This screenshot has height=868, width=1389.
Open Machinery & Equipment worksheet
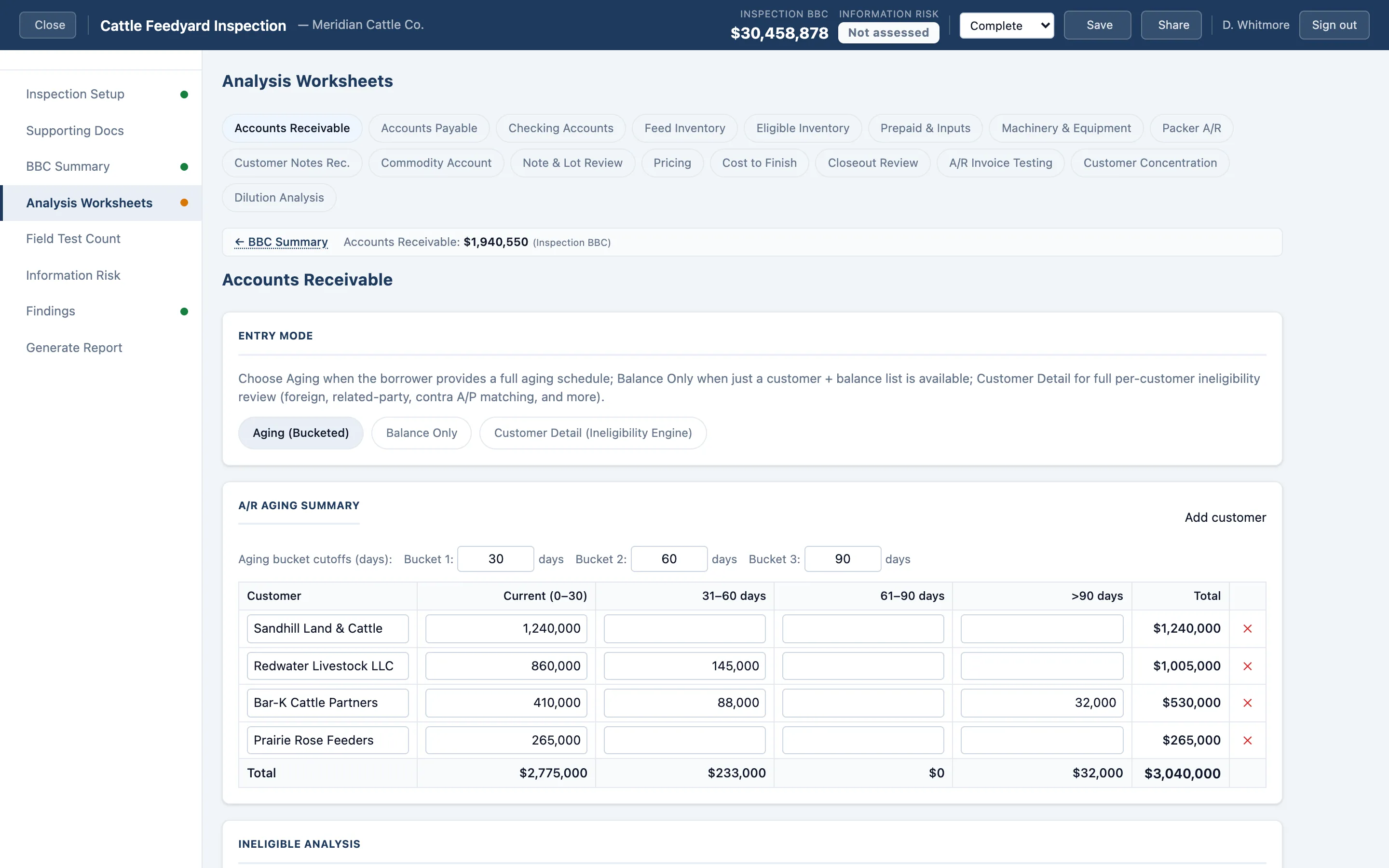pos(1066,128)
